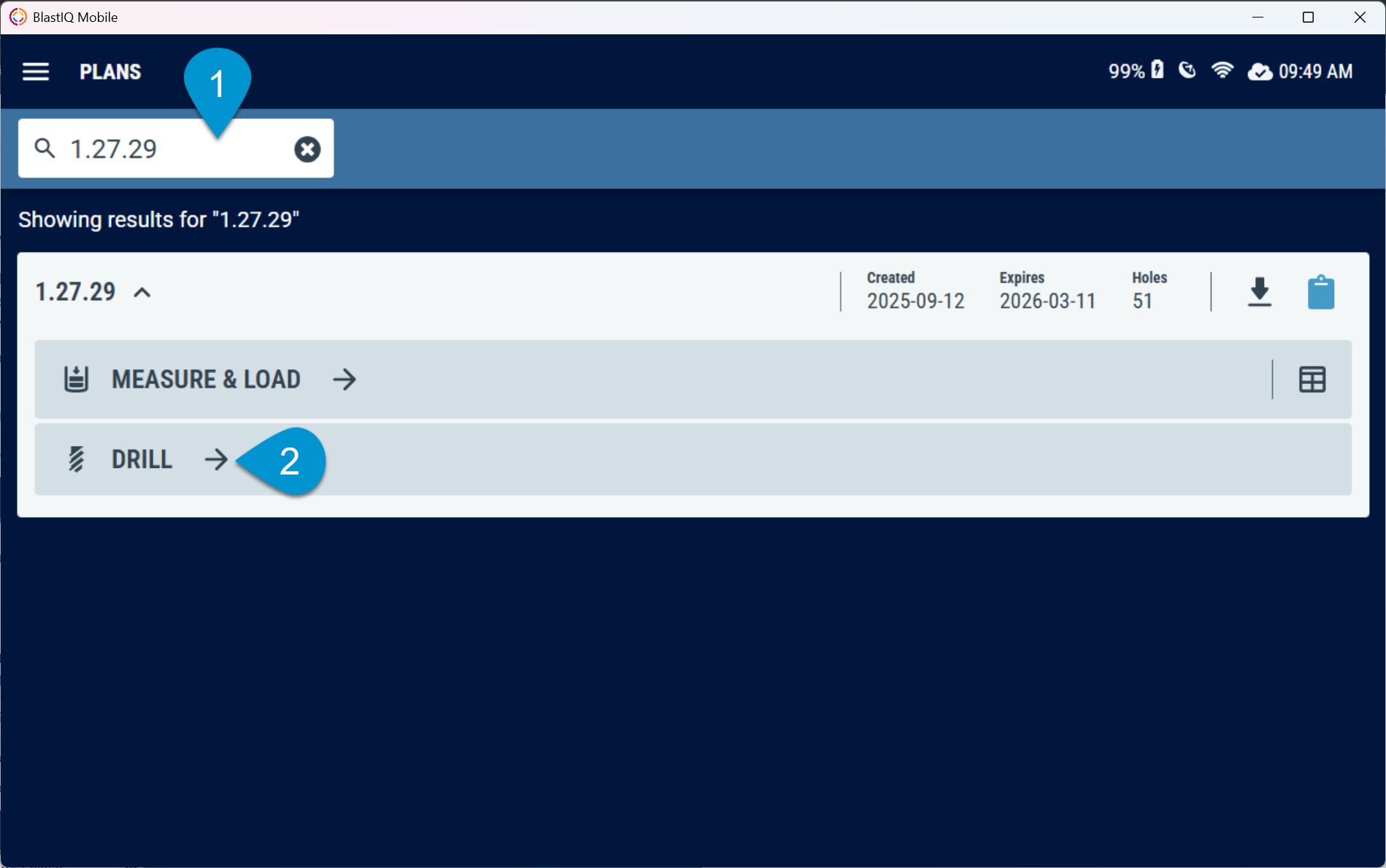Image resolution: width=1386 pixels, height=868 pixels.
Task: Click the drill bit icon
Action: [76, 459]
